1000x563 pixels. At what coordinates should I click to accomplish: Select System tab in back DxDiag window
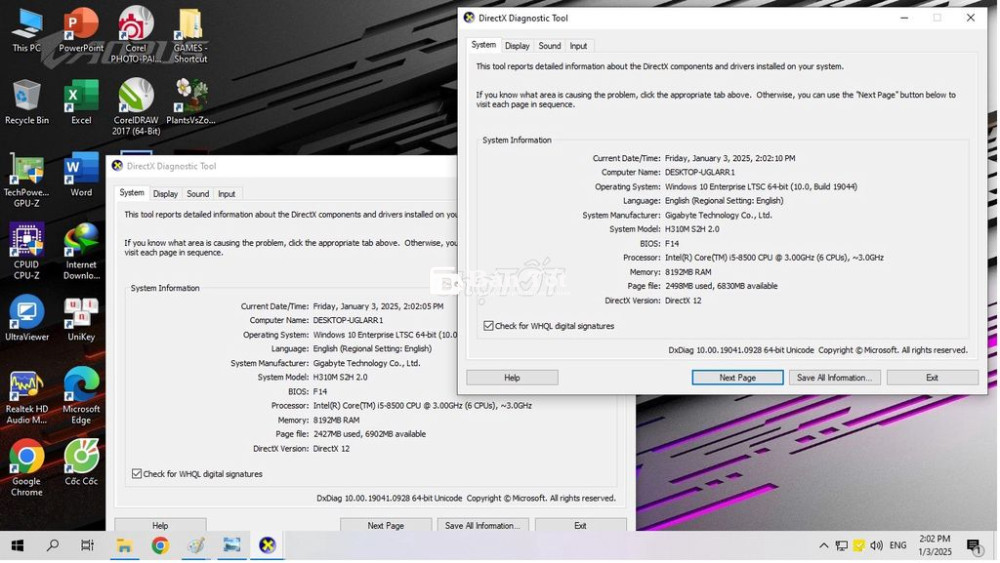(x=131, y=193)
